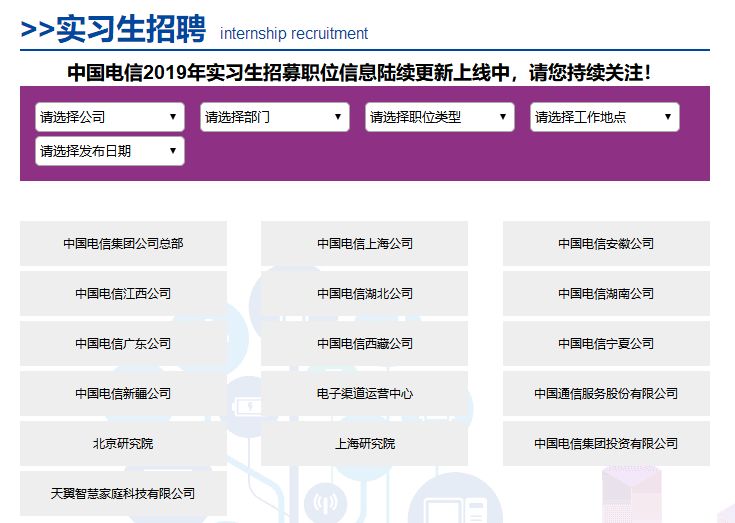Expand the 请选择发布日期 dropdown

click(110, 151)
